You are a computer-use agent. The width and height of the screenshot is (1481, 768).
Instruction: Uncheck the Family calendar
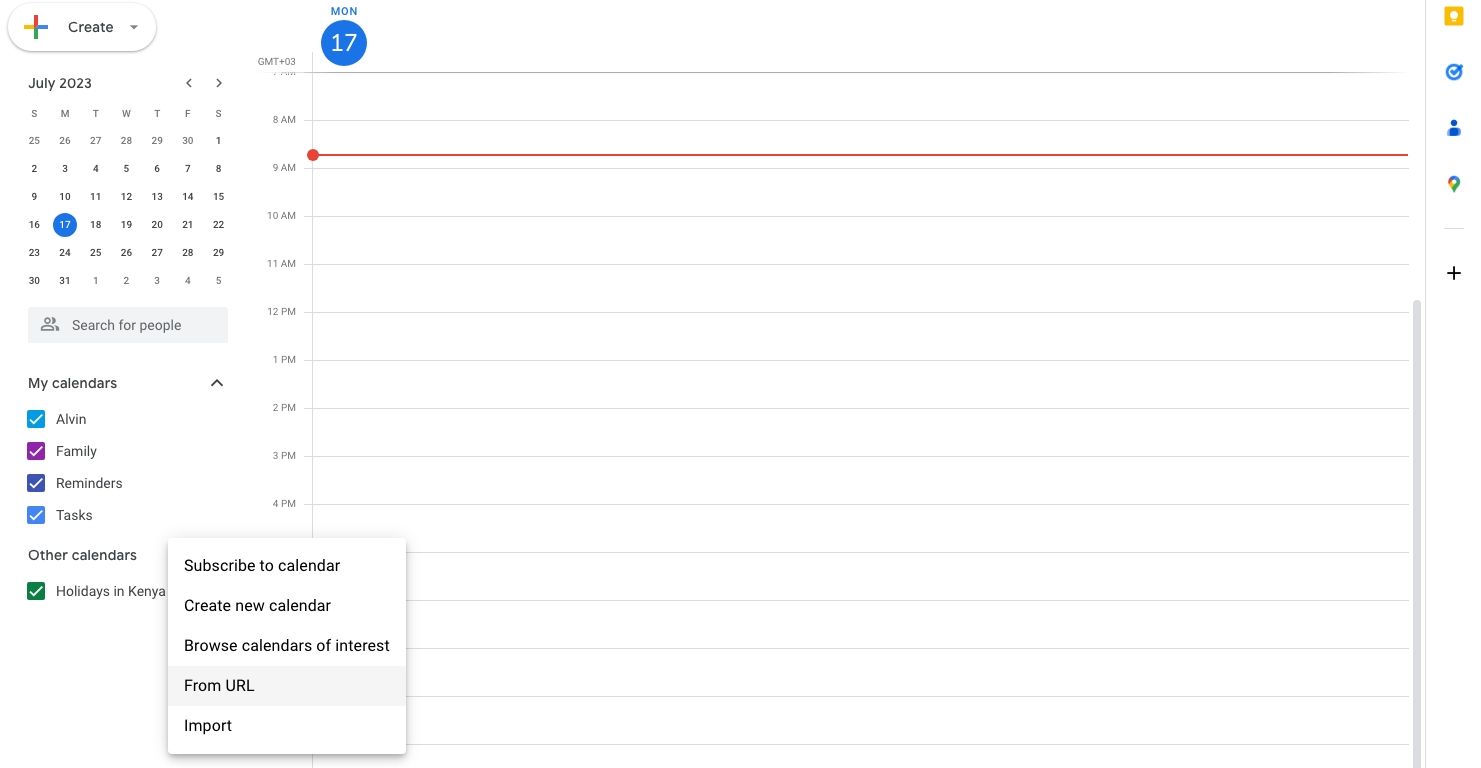pyautogui.click(x=36, y=451)
